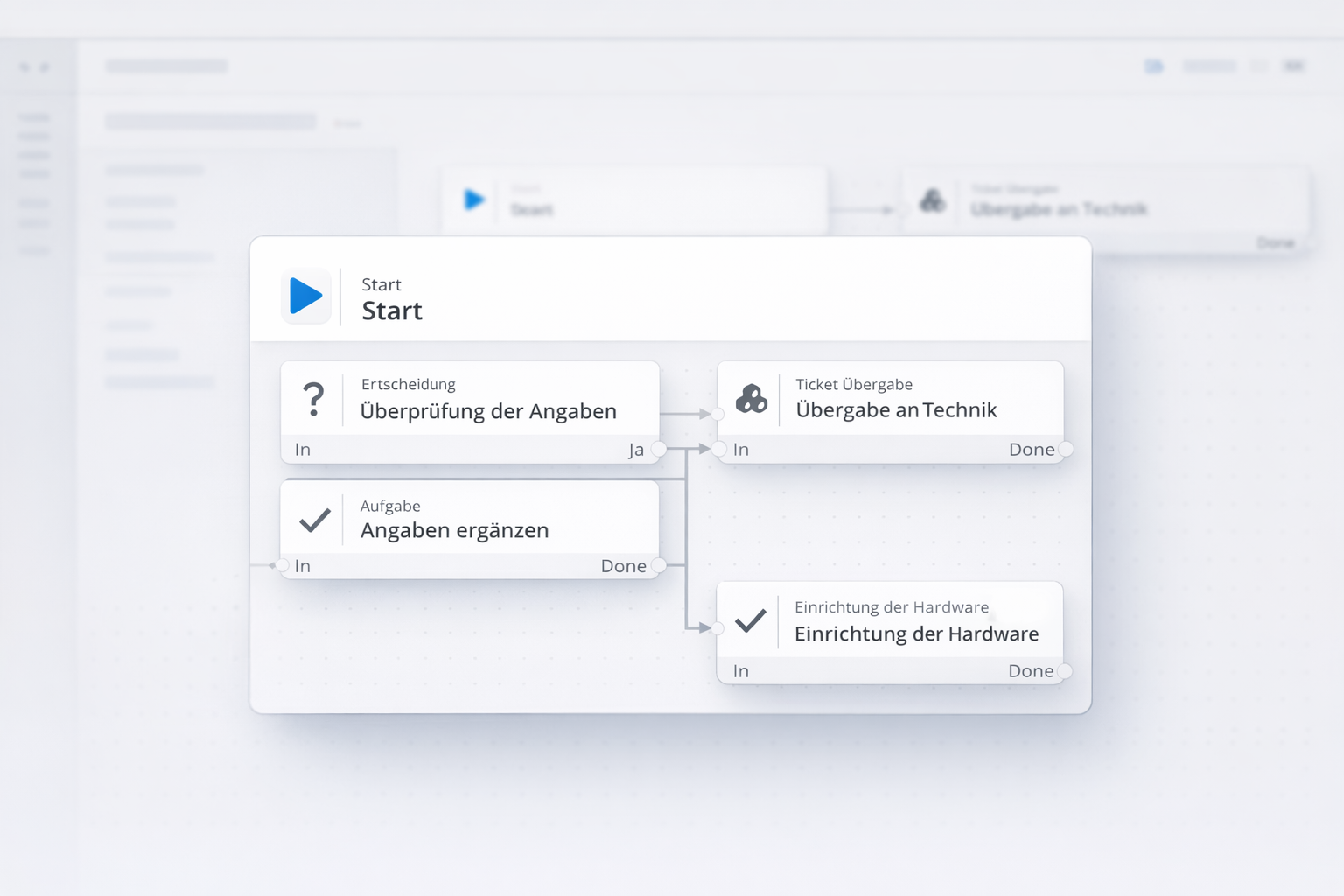Screen dimensions: 1344x896
Task: Click the Done port of Angaben ergänzen
Action: click(x=659, y=566)
